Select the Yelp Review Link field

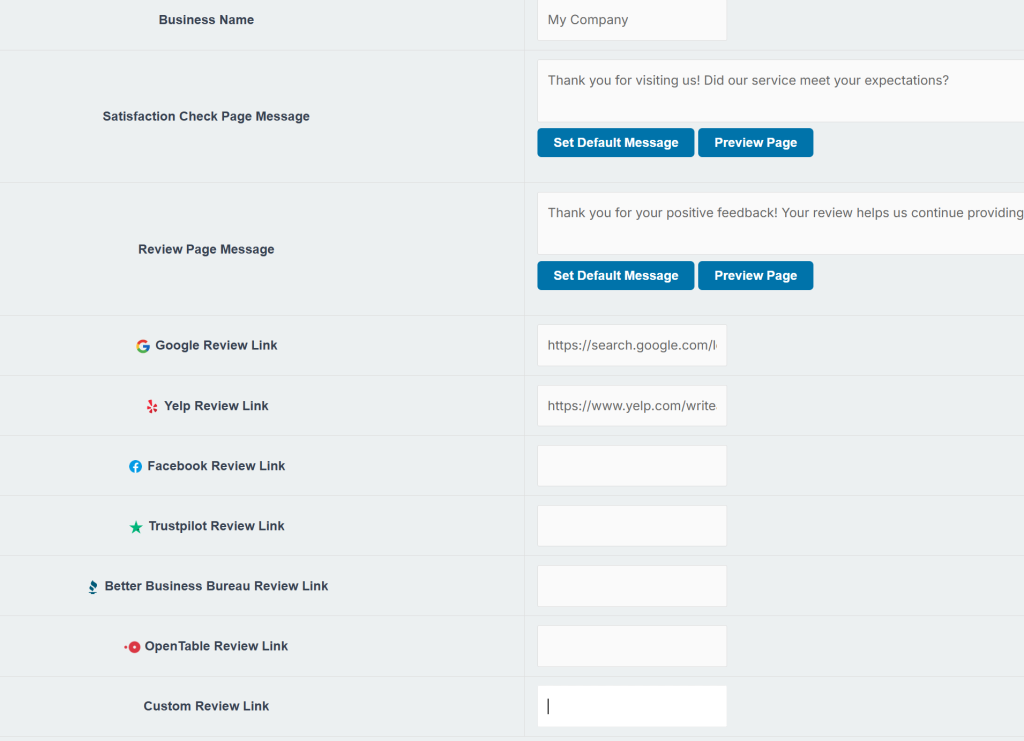631,405
